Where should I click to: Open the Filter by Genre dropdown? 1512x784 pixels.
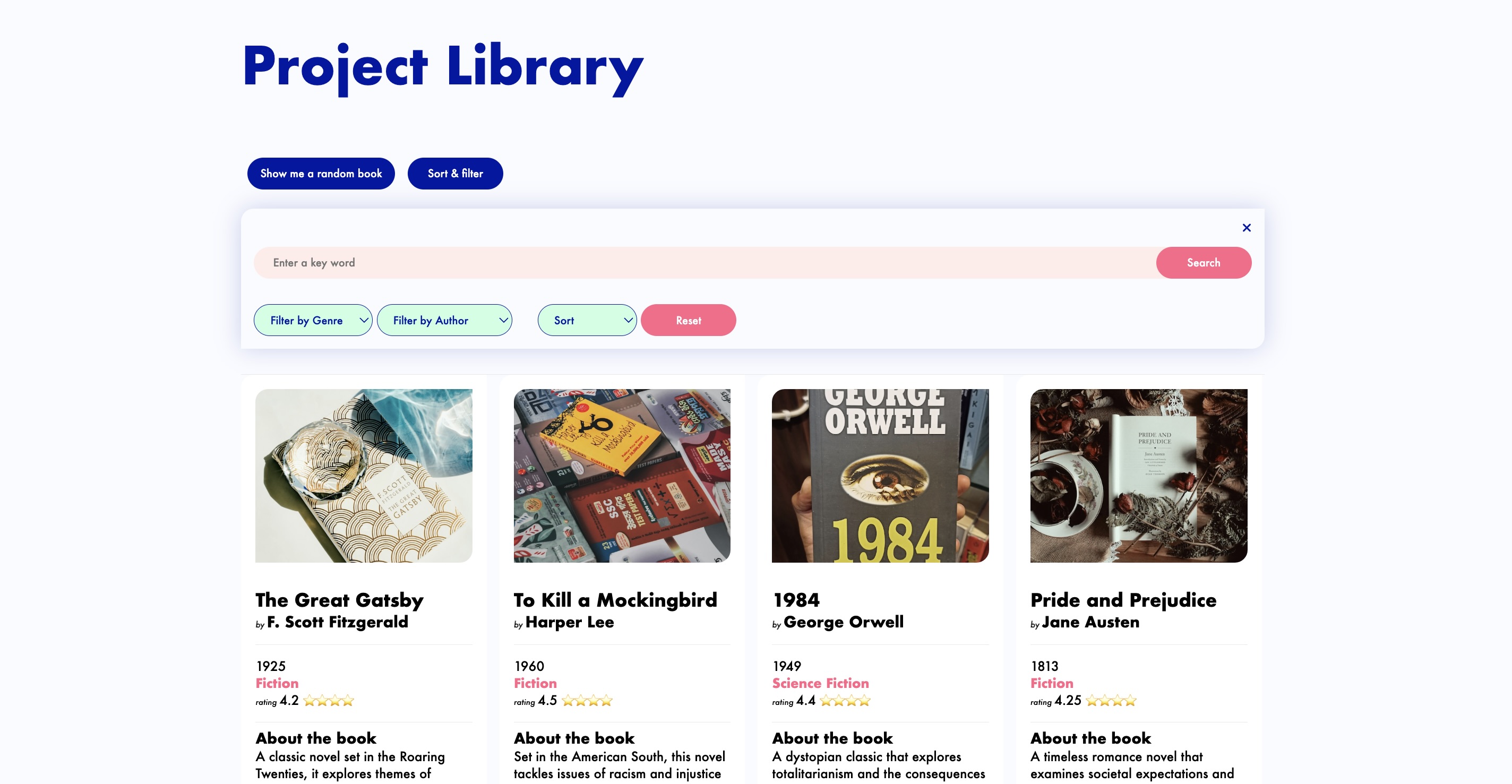click(x=313, y=320)
